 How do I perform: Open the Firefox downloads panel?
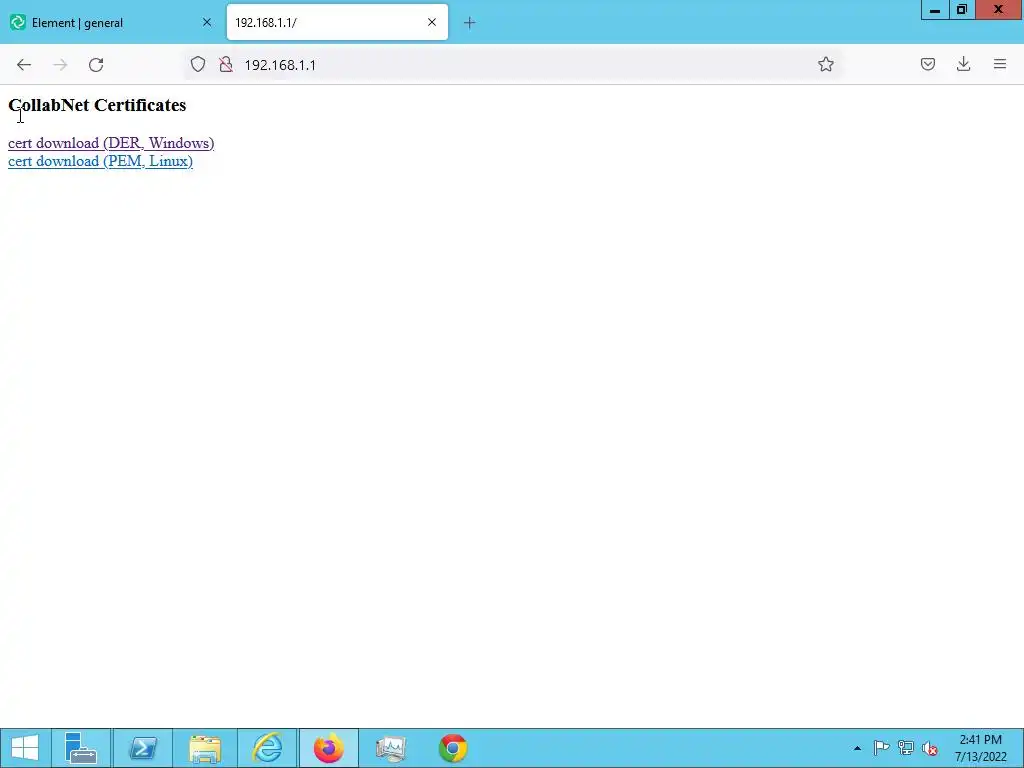coord(963,64)
